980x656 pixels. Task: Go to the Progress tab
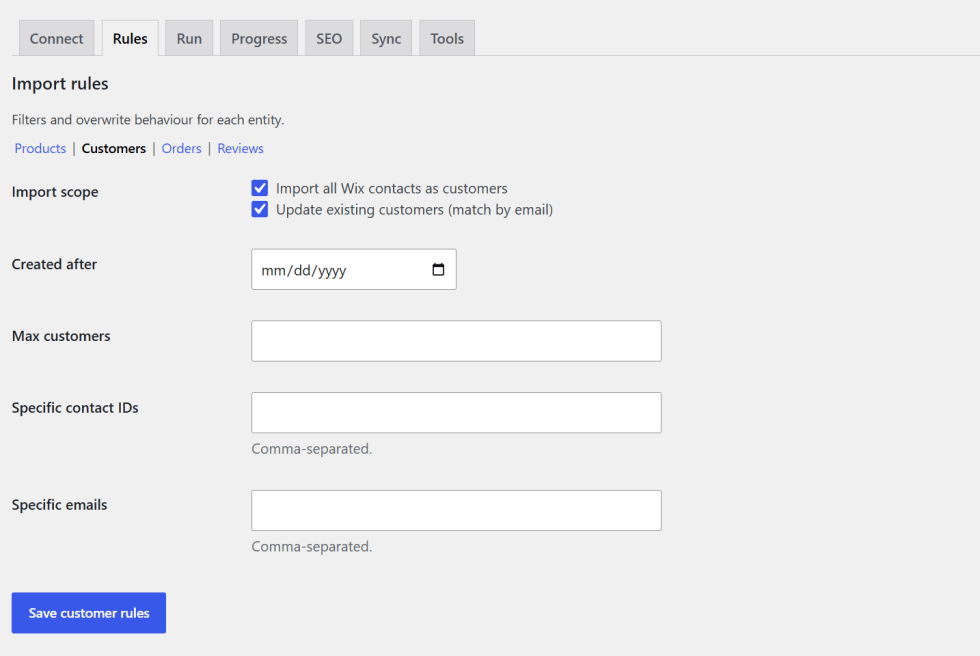click(x=259, y=38)
